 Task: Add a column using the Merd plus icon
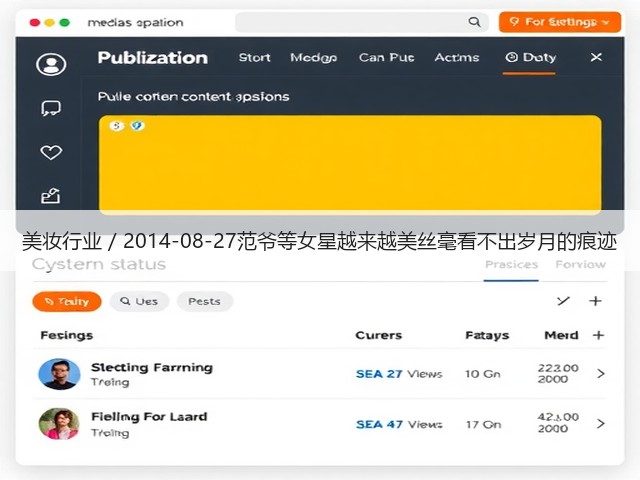coord(598,335)
